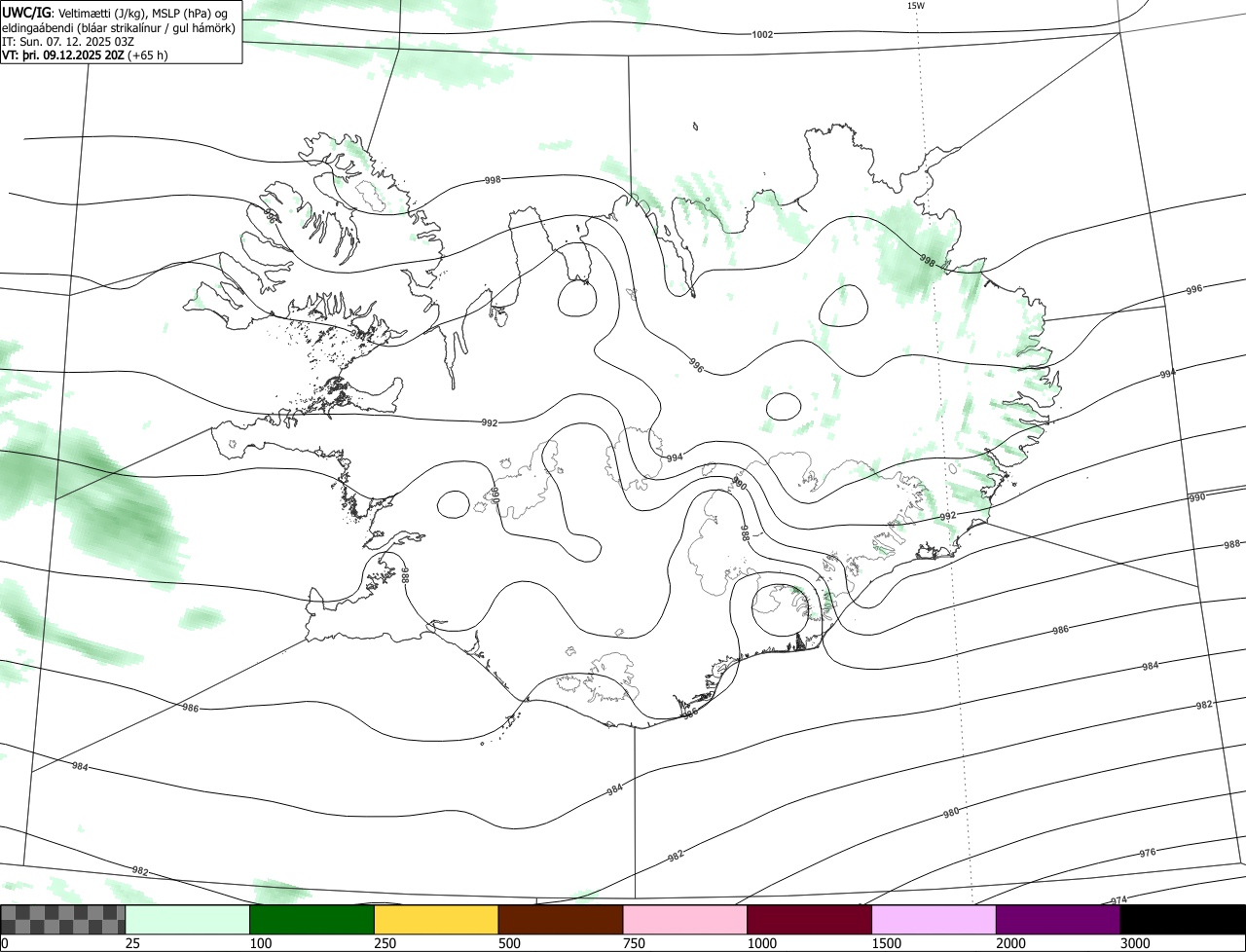
Task: Choose the lavender 1500–2000 legend swatch
Action: (x=934, y=920)
